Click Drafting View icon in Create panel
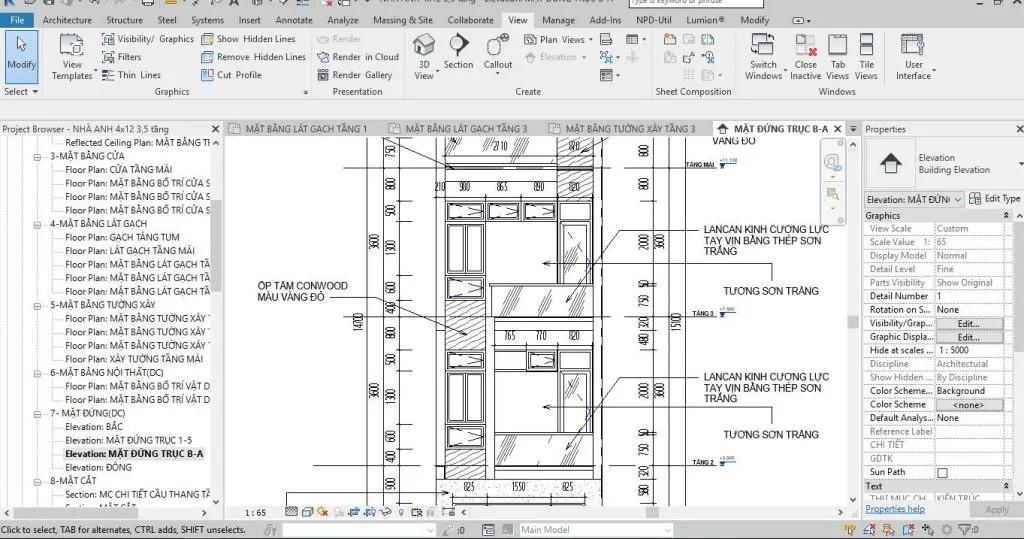1024x539 pixels. [x=606, y=39]
